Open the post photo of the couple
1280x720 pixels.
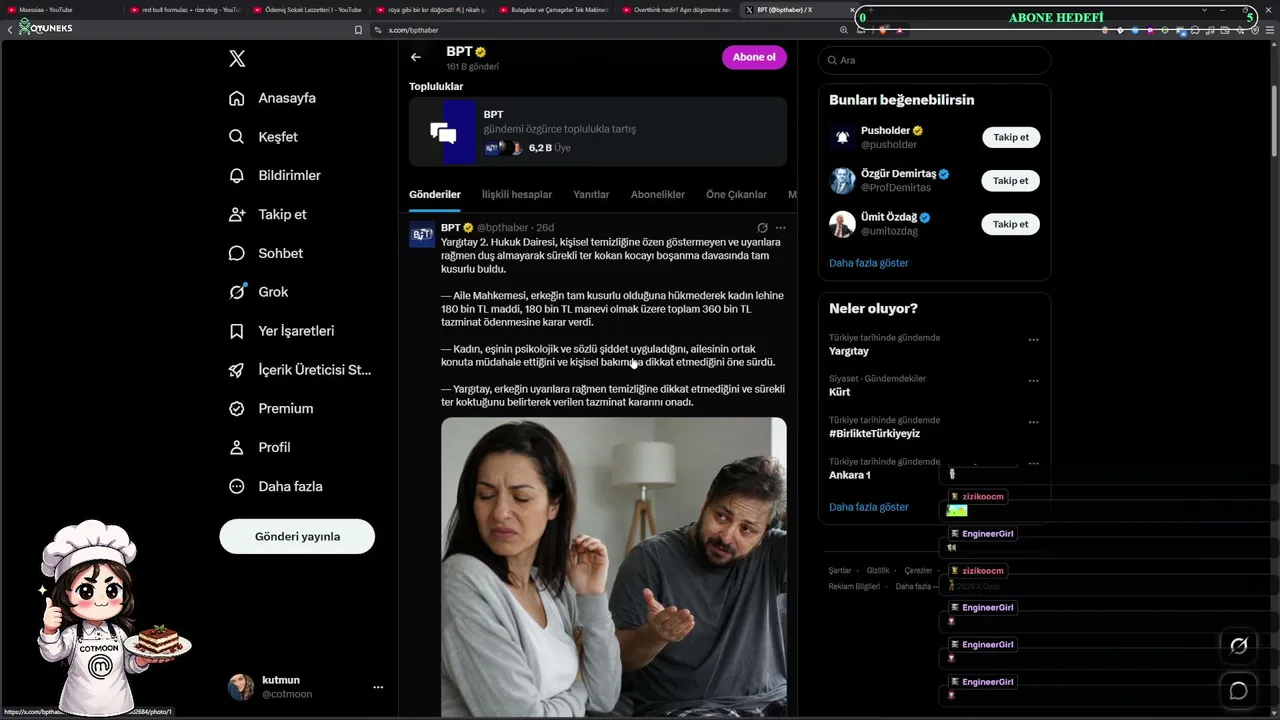(614, 566)
